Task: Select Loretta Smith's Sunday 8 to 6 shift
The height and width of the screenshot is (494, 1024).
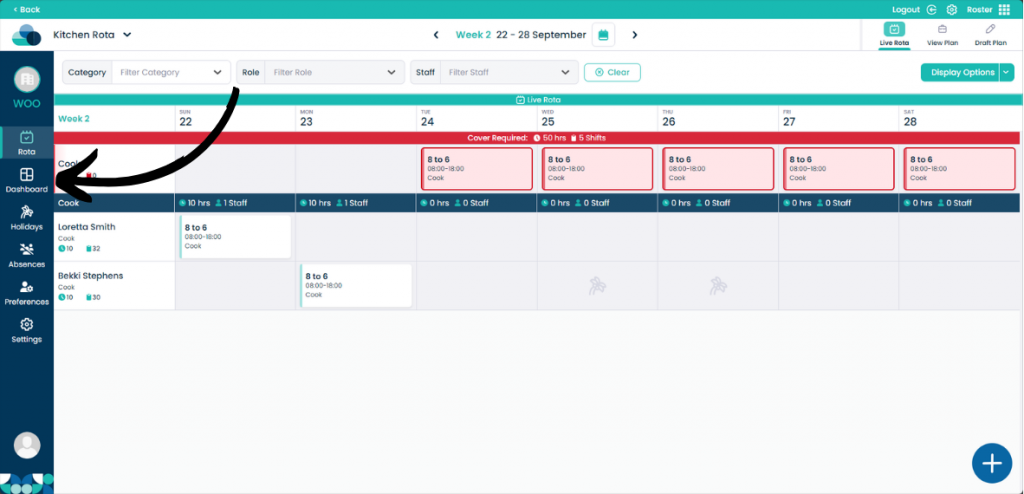Action: tap(235, 237)
